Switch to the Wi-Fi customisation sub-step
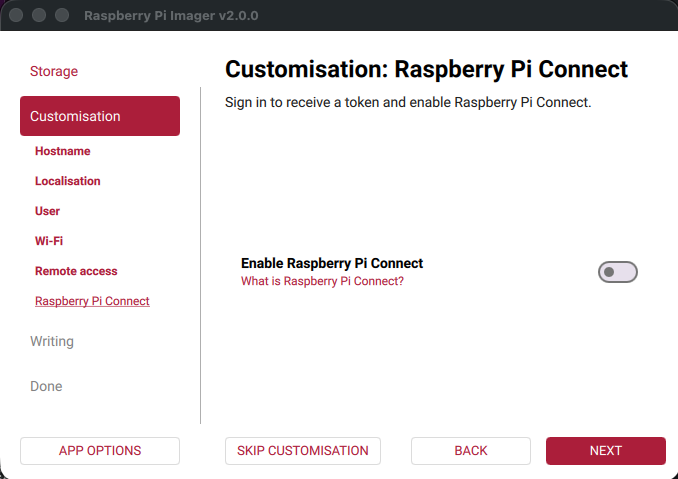The width and height of the screenshot is (678, 479). click(49, 241)
